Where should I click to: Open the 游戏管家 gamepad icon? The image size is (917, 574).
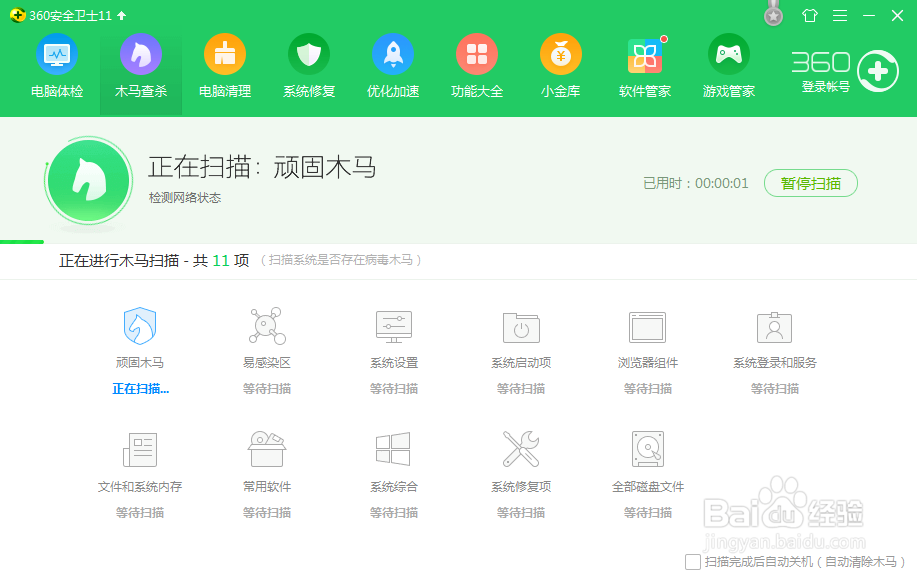point(729,54)
